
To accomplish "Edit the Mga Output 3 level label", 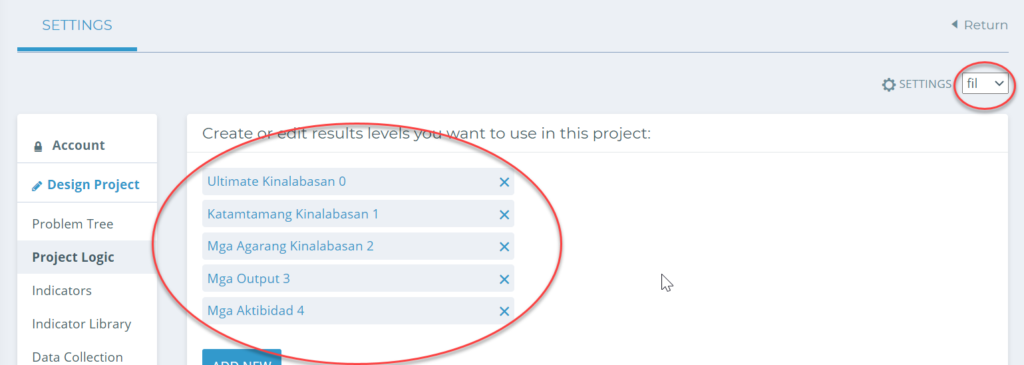I will (x=248, y=279).
